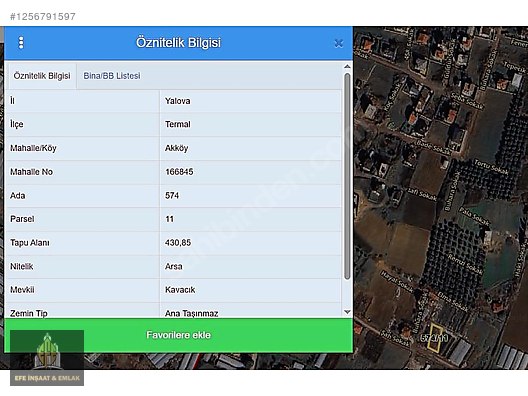The height and width of the screenshot is (396, 528).
Task: Click the Remzi Sokak label on map
Action: (x=465, y=264)
